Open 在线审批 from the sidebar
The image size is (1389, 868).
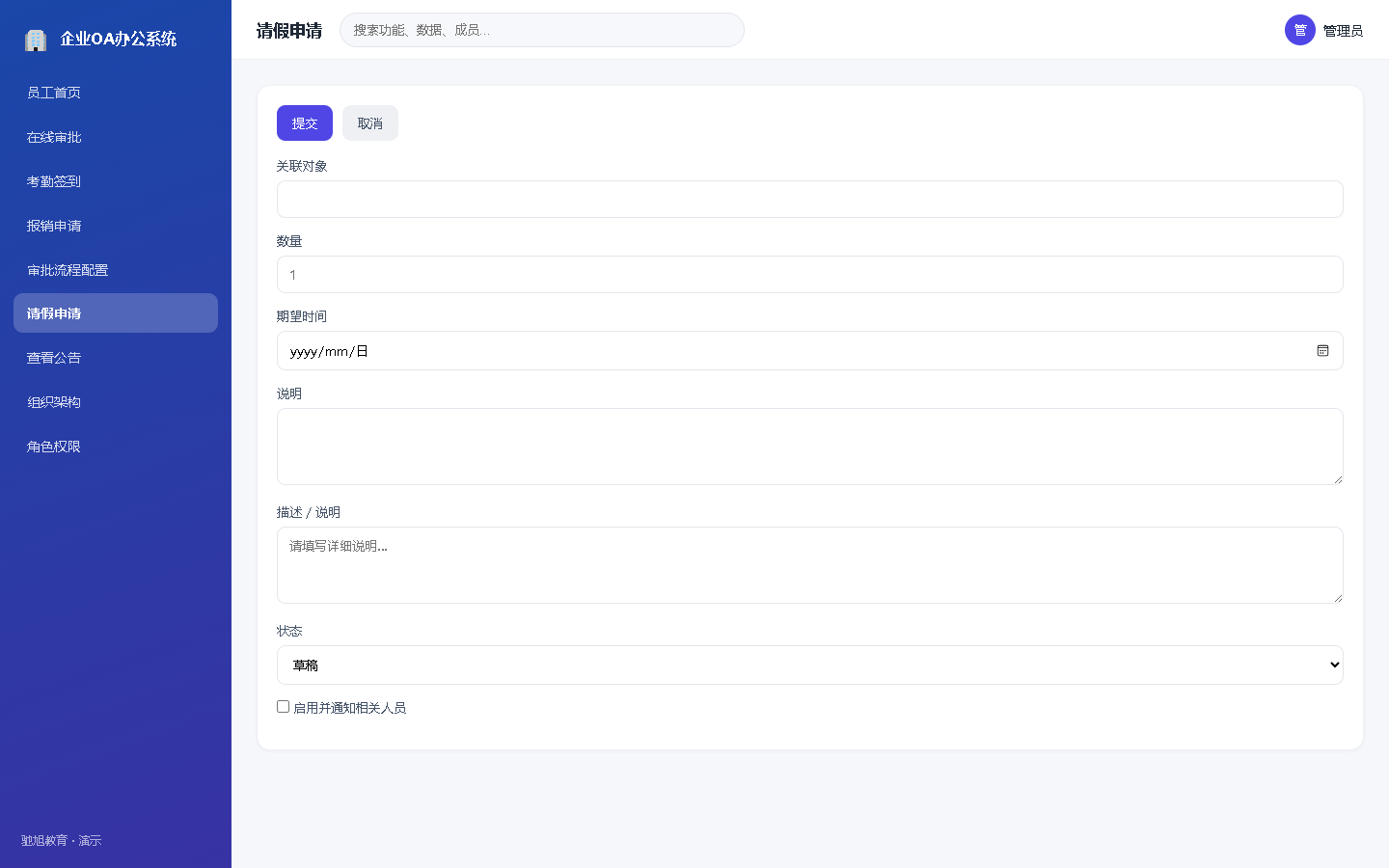point(116,137)
